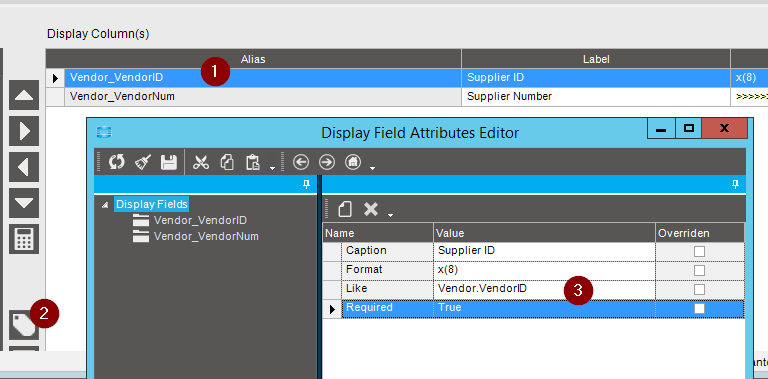Click the Alias column header
Viewport: 768px width, 379px height.
coord(253,59)
